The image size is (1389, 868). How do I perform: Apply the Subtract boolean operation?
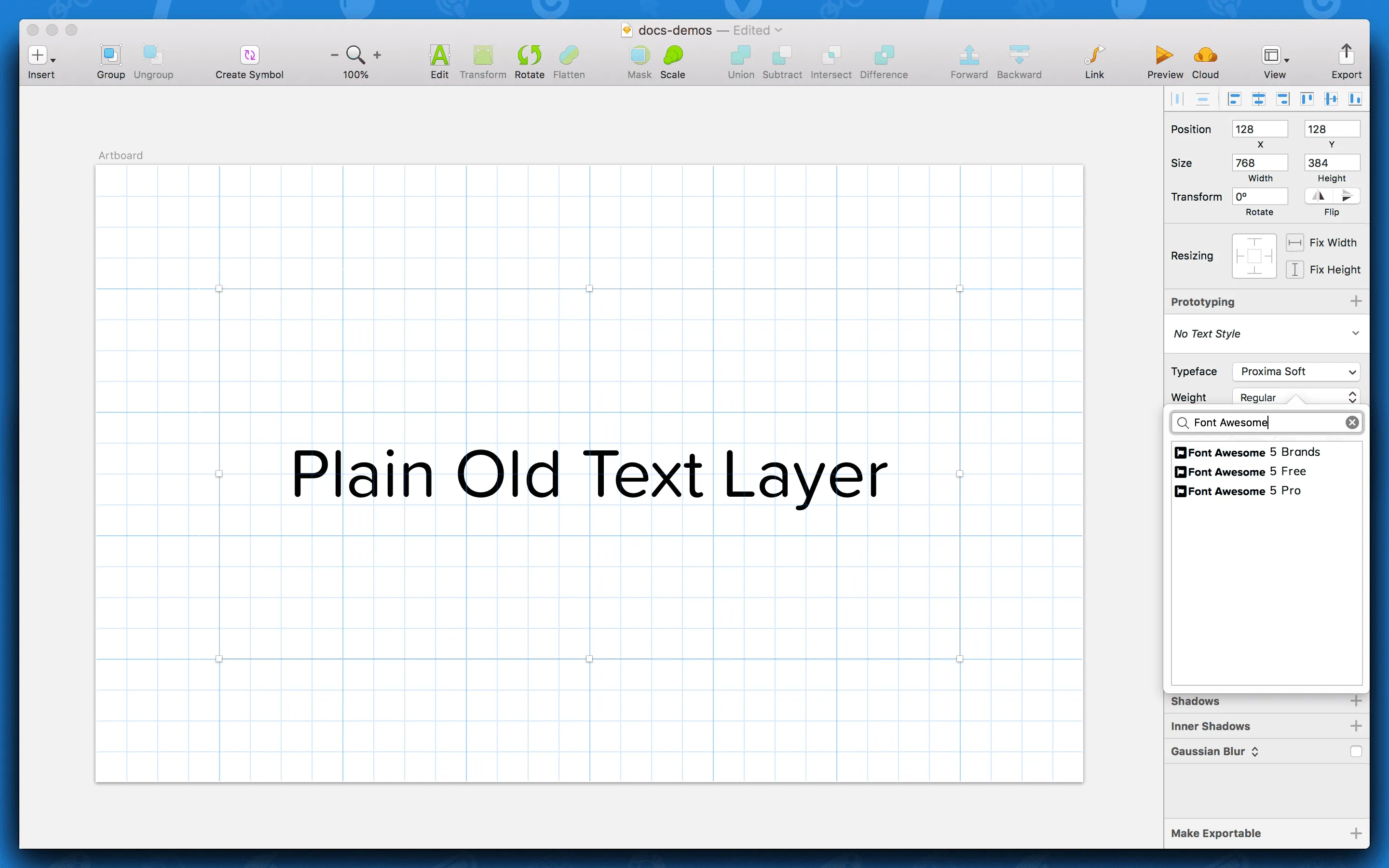[782, 60]
